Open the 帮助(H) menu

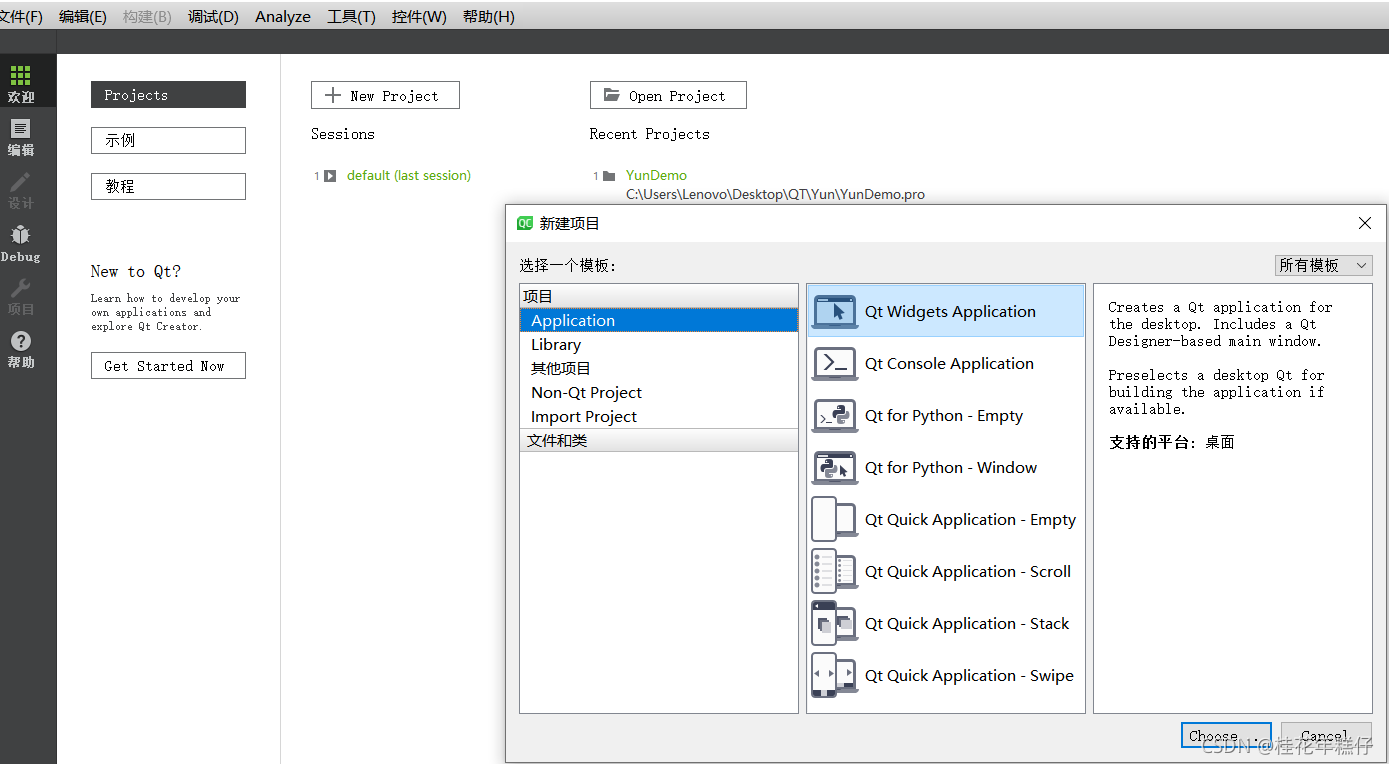[x=489, y=17]
